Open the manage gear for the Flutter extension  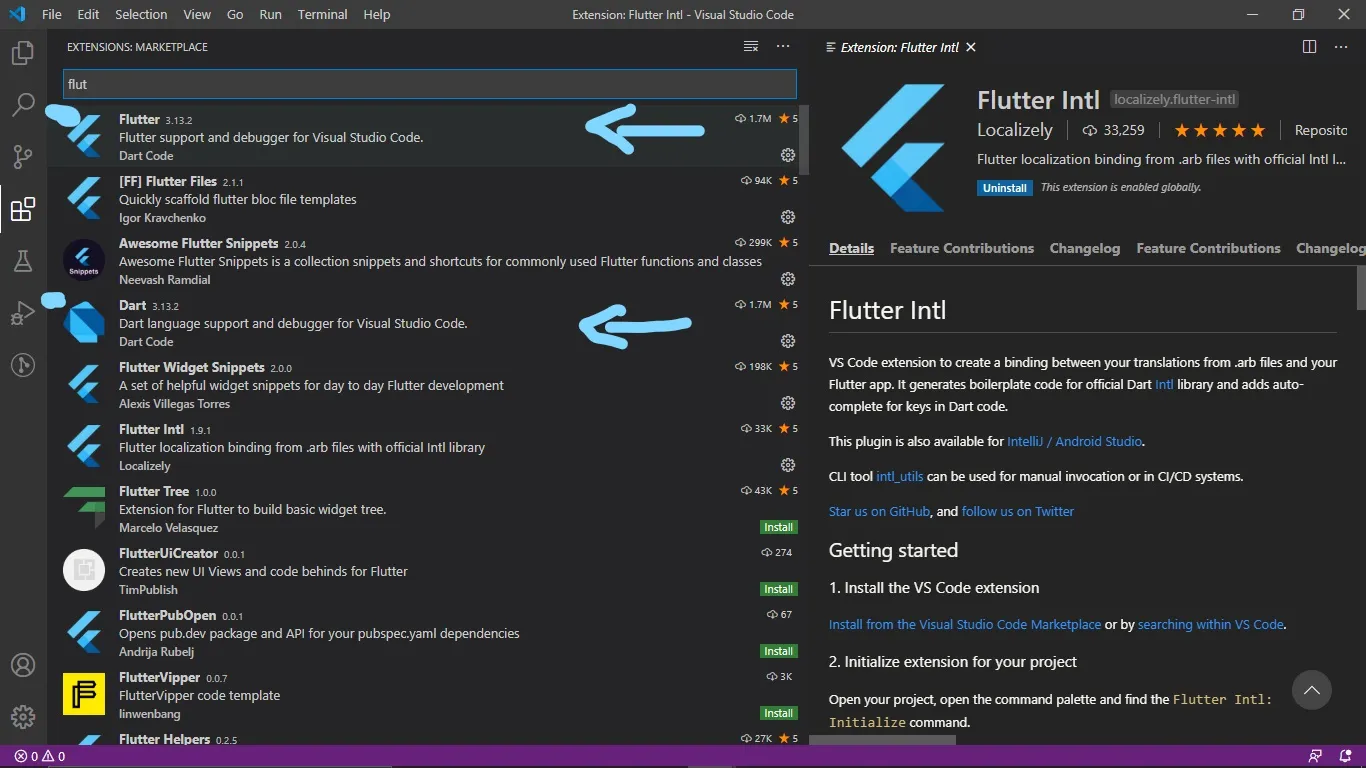(788, 155)
